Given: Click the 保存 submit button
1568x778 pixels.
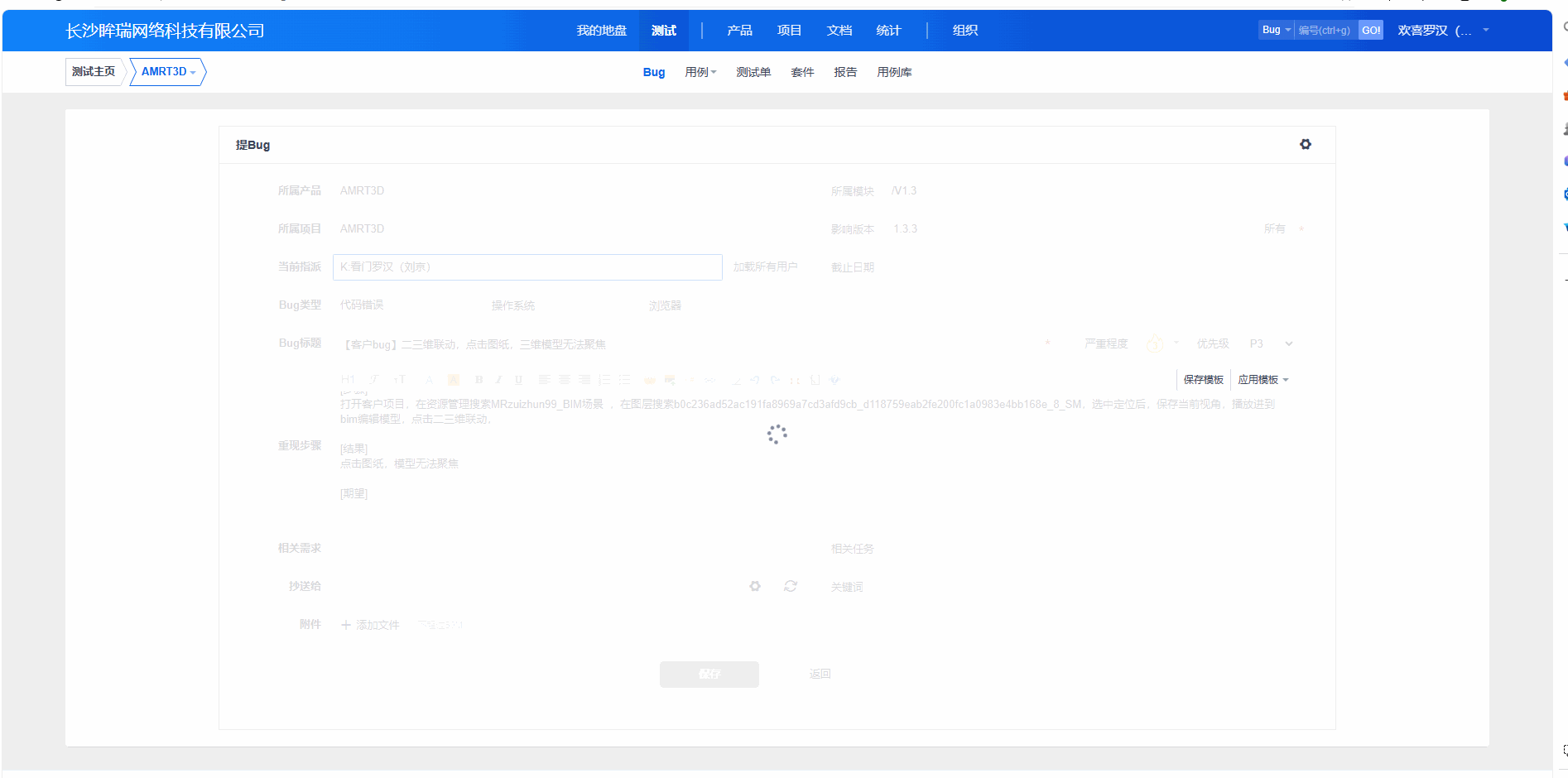Looking at the screenshot, I should [x=709, y=675].
